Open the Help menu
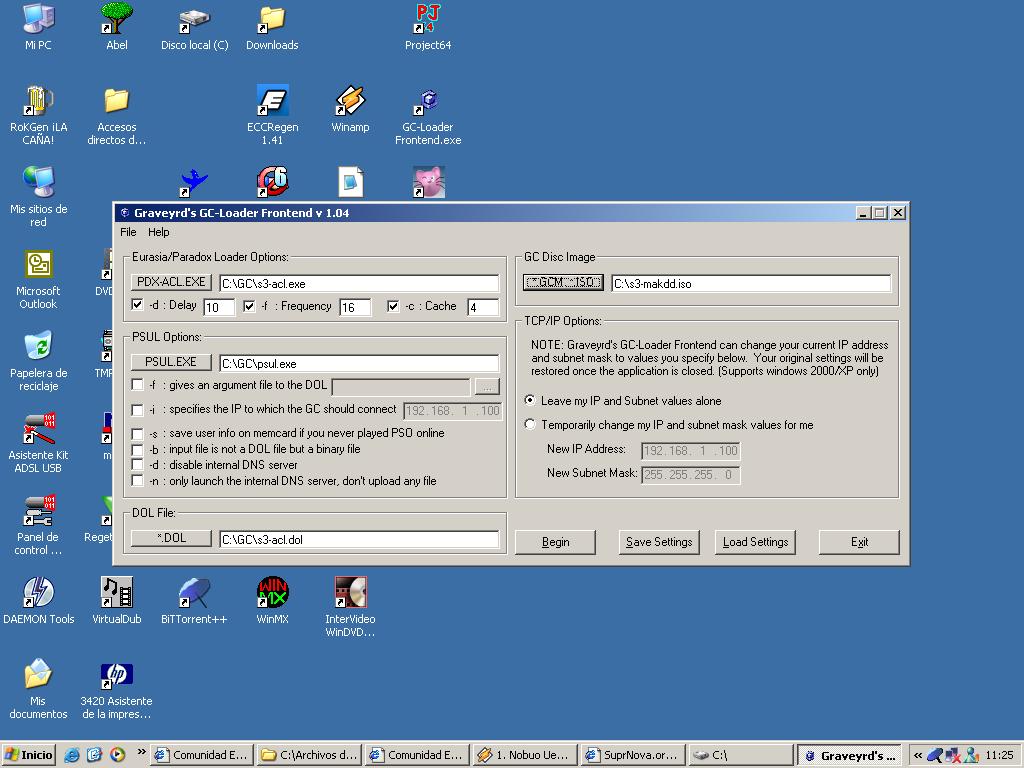1024x768 pixels. click(x=159, y=232)
